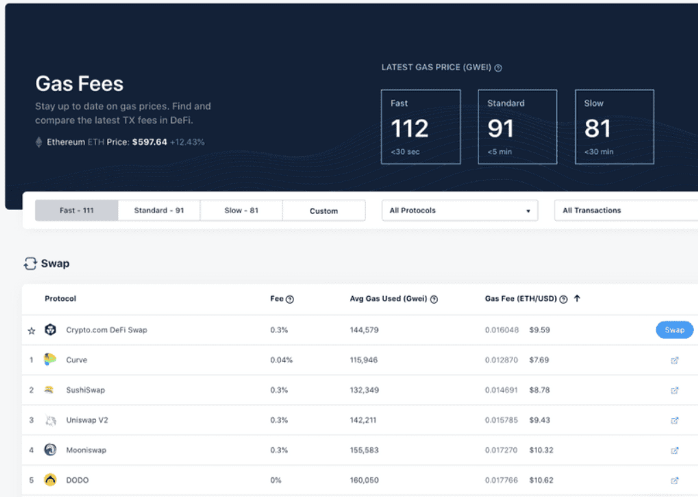The height and width of the screenshot is (497, 698).
Task: Select the Slow - 81 speed tab
Action: tap(241, 210)
